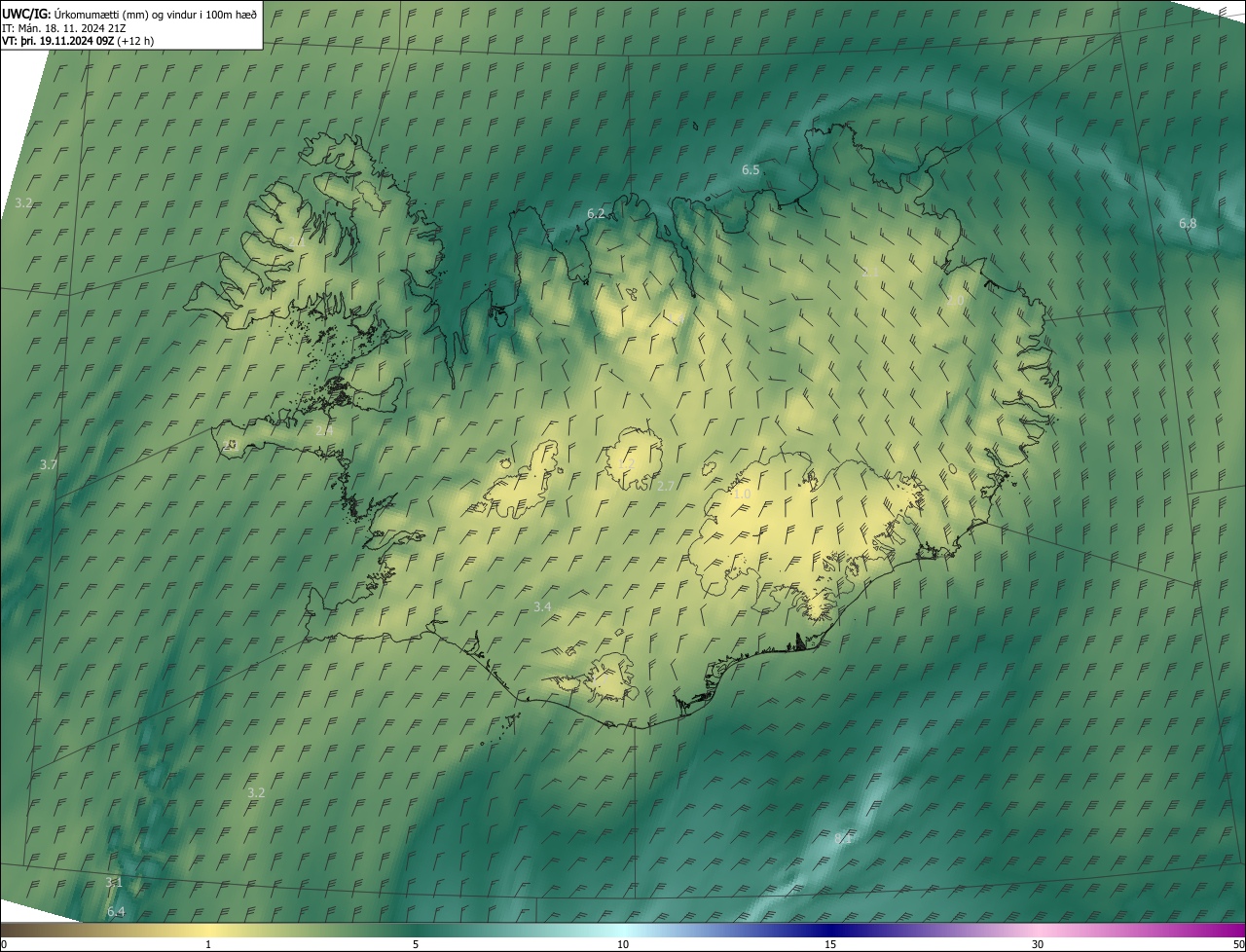Click the '3.4' value label in south Iceland

click(542, 607)
